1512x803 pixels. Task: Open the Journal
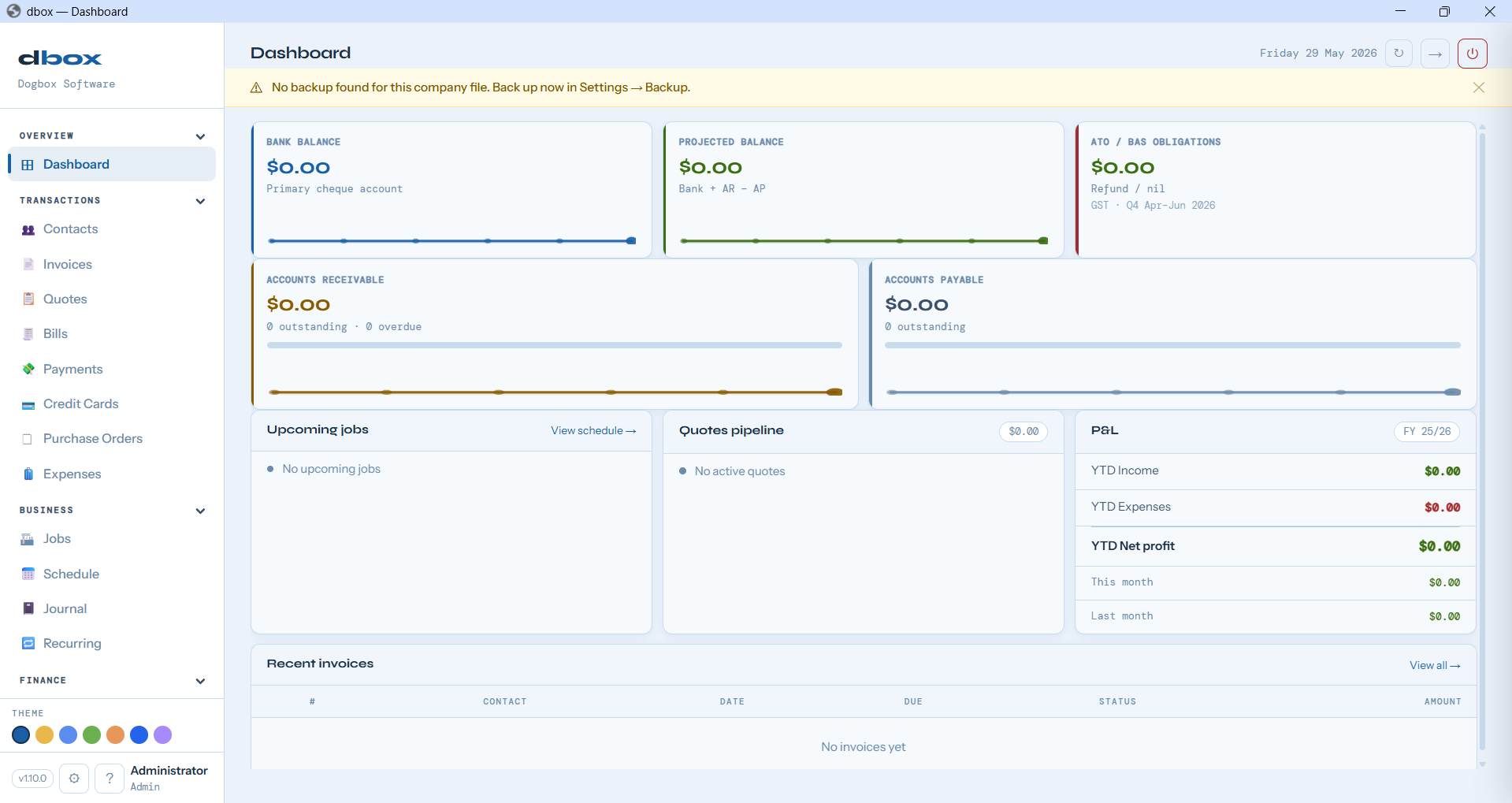click(112, 608)
